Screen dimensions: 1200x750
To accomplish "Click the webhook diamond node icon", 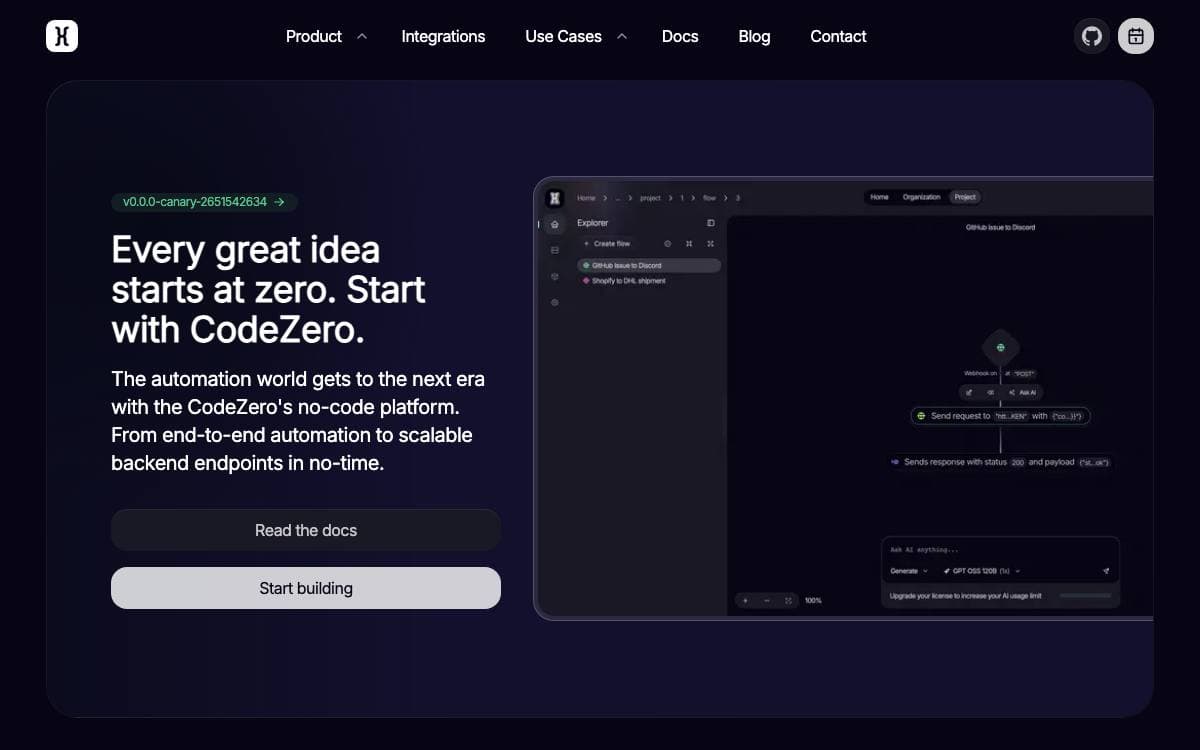I will coord(1000,348).
